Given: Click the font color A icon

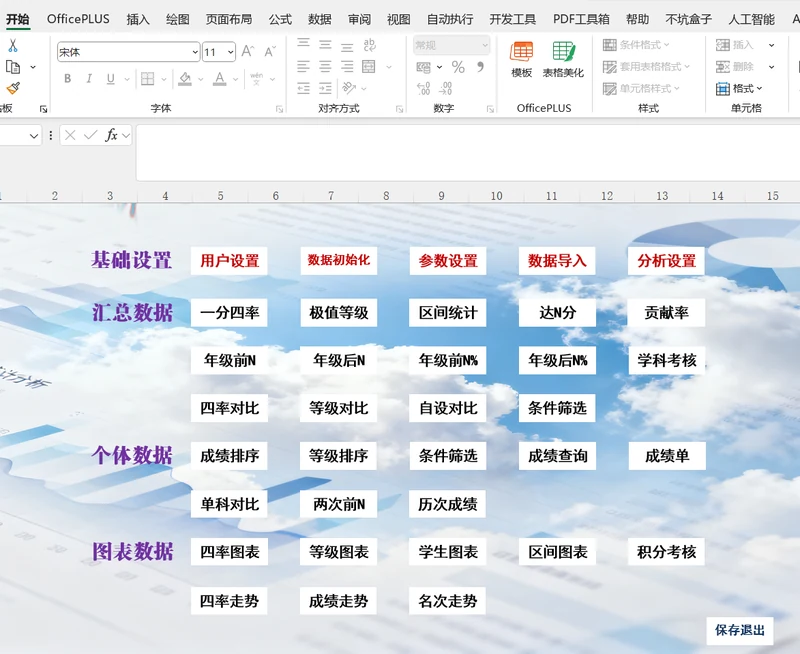Looking at the screenshot, I should point(220,79).
